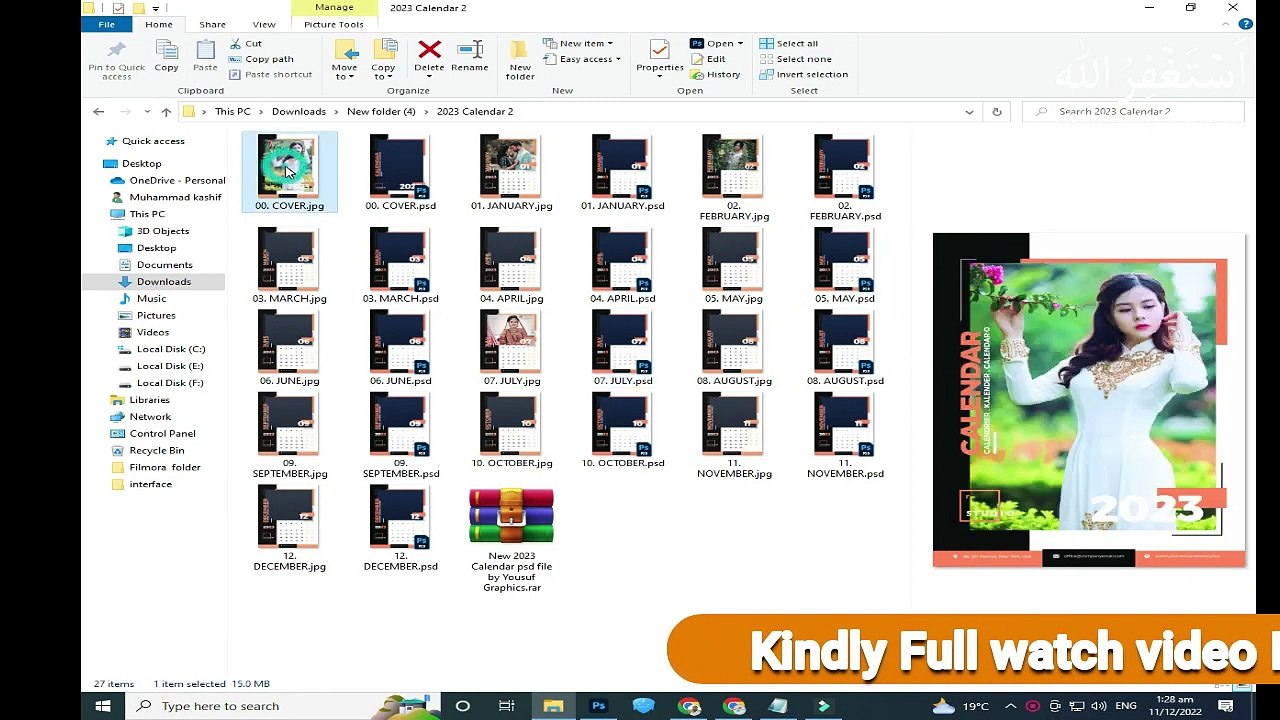Screen dimensions: 1280x720
Task: Click the ENG language indicator
Action: 1124,706
